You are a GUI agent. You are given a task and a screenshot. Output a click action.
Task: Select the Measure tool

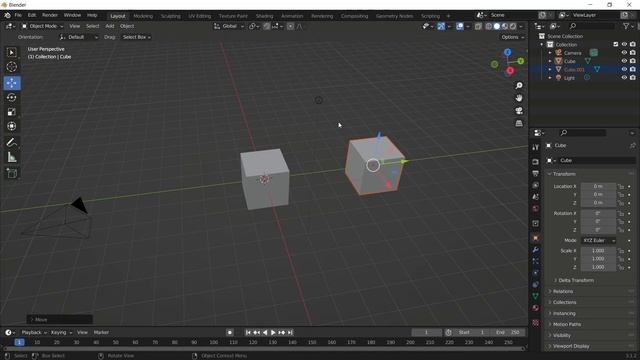point(11,157)
